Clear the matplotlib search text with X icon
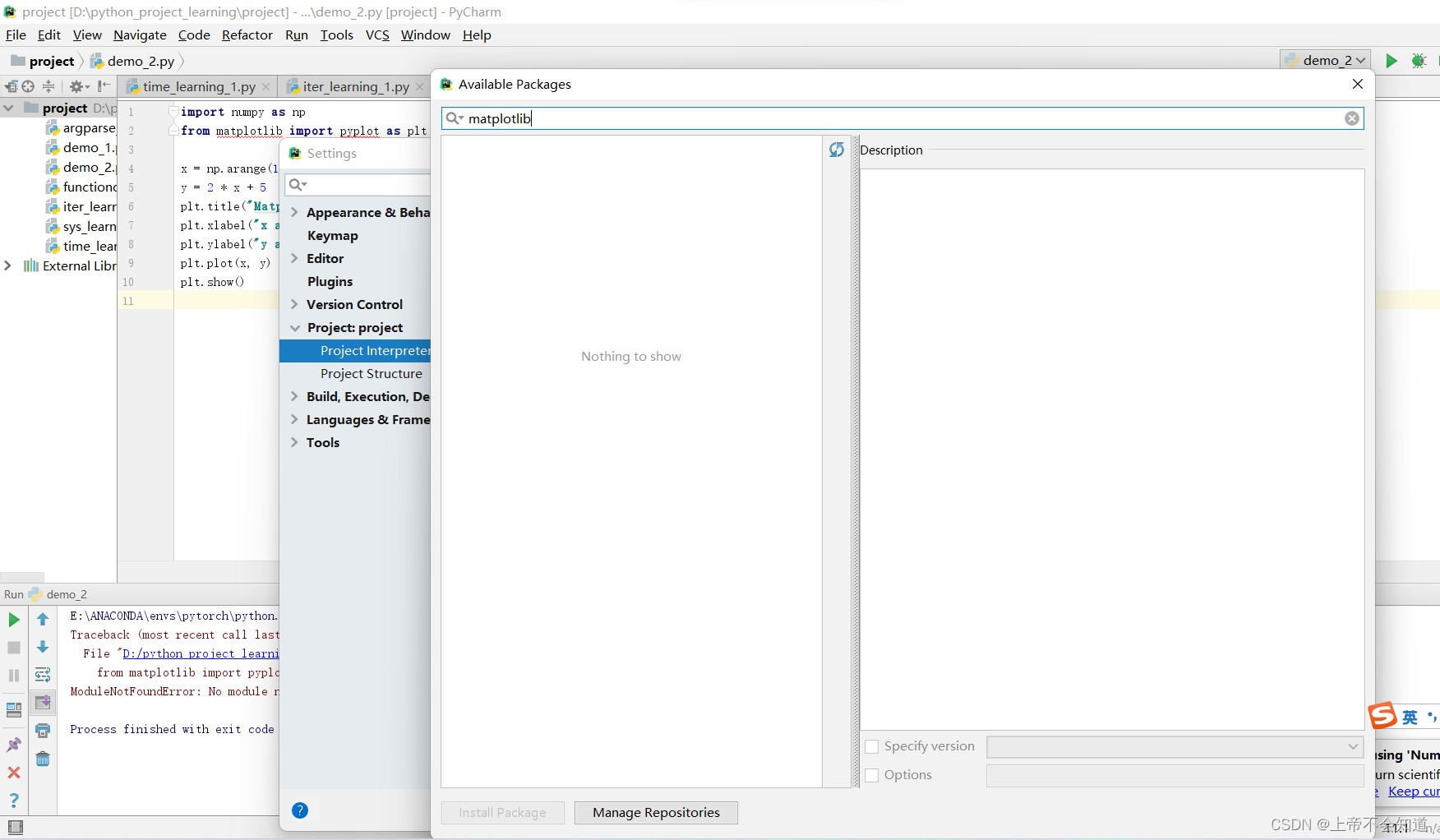The image size is (1440, 840). 1352,118
